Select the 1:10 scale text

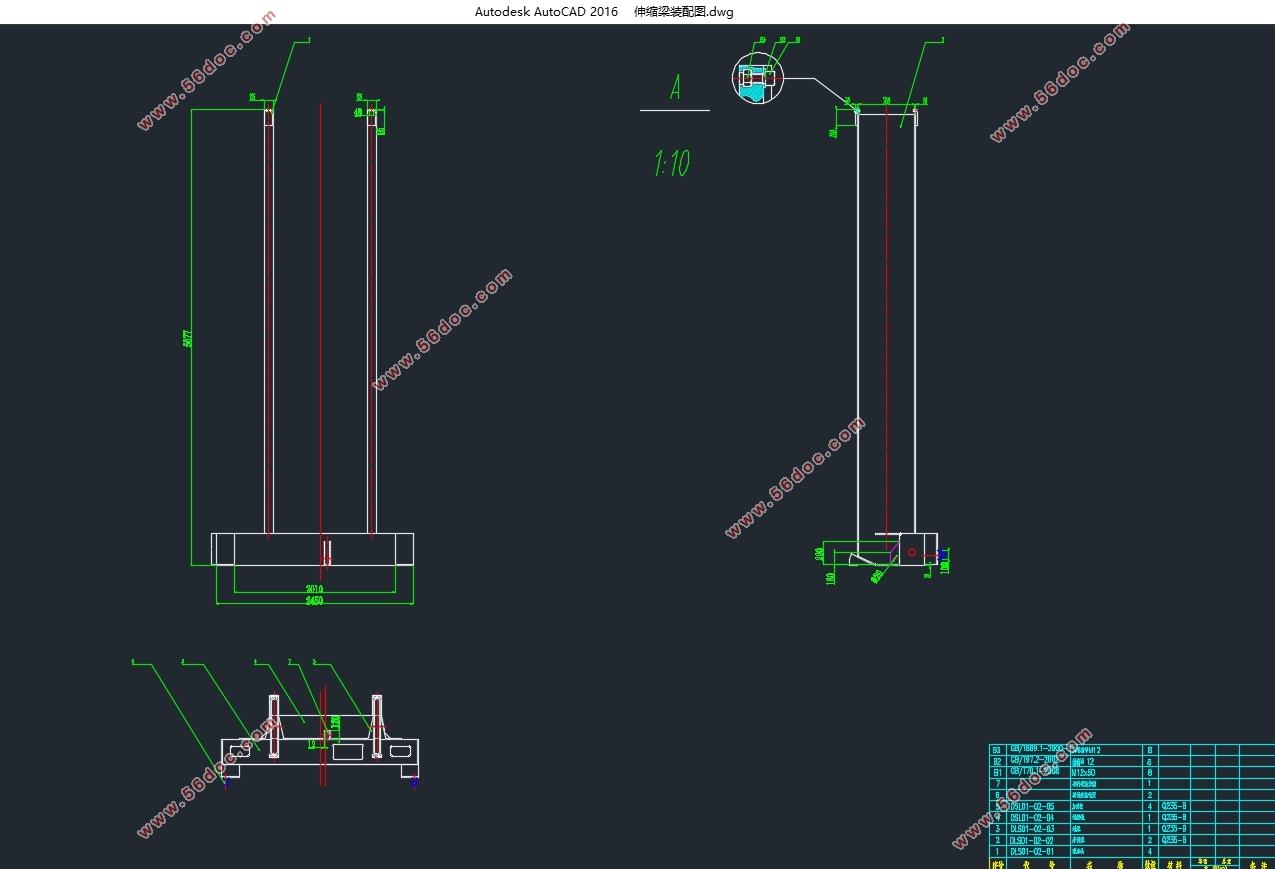[672, 163]
